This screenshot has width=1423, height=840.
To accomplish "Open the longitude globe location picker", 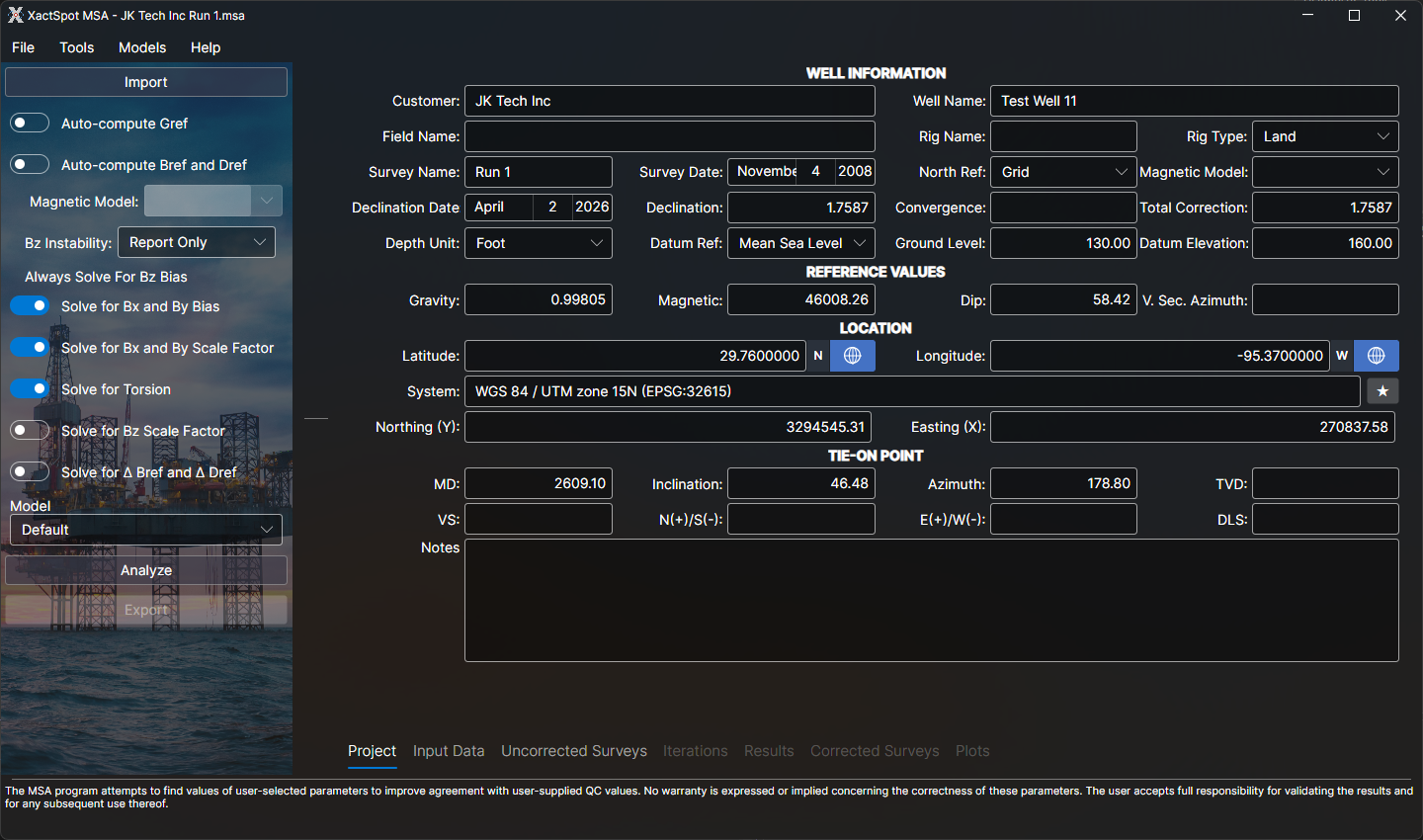I will [x=1376, y=356].
